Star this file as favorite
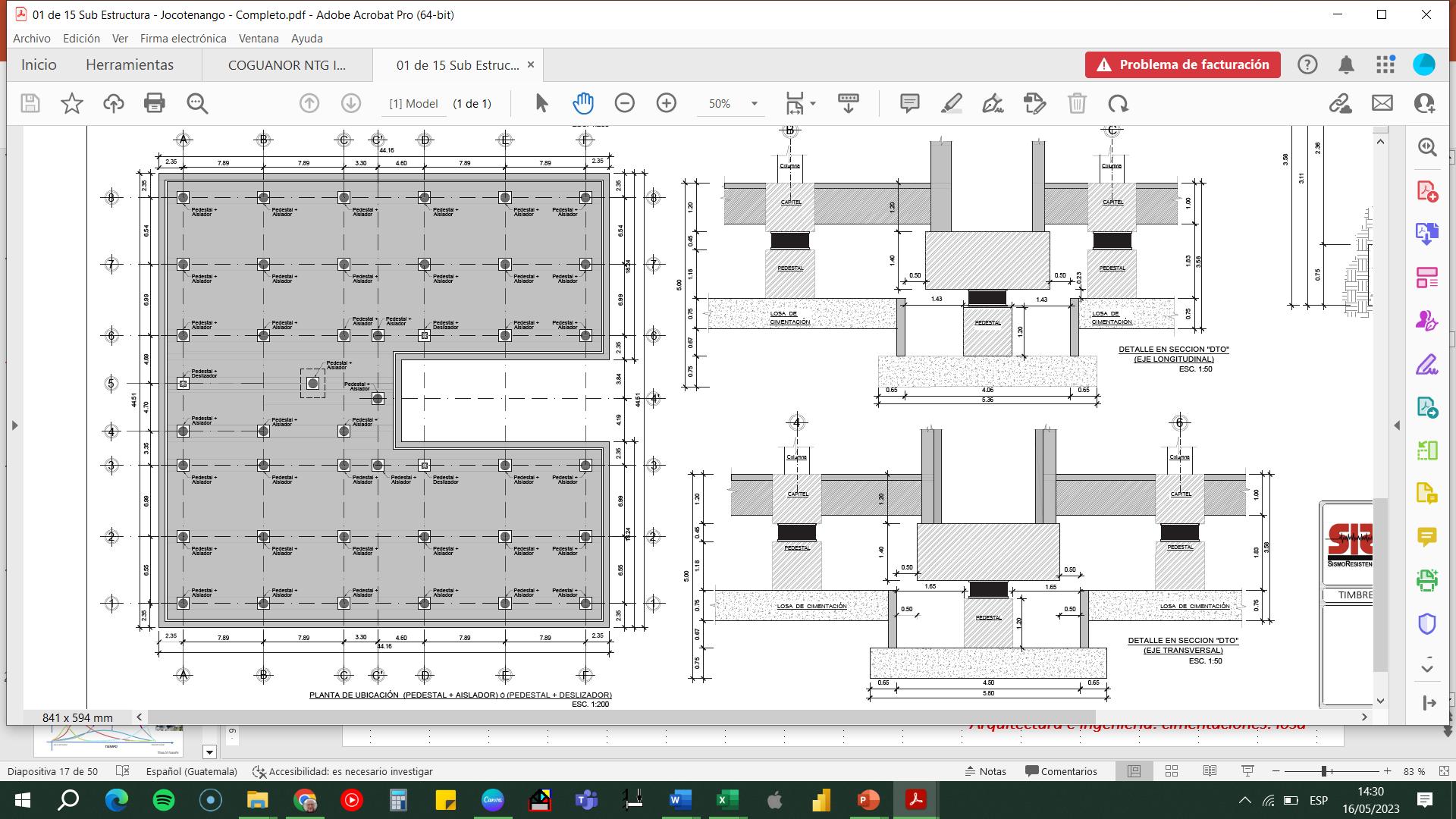 click(x=72, y=103)
